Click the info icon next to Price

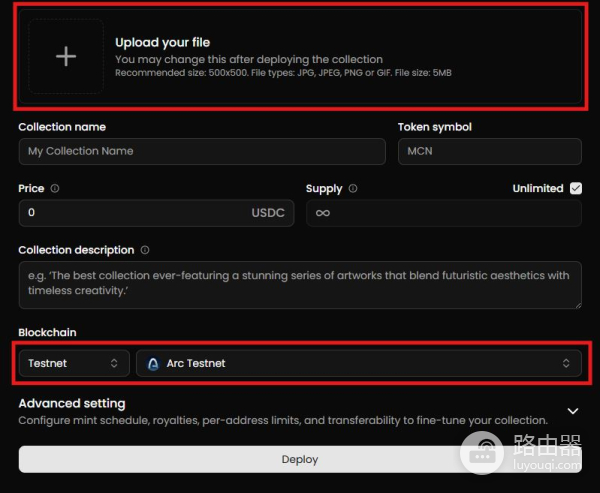click(55, 188)
